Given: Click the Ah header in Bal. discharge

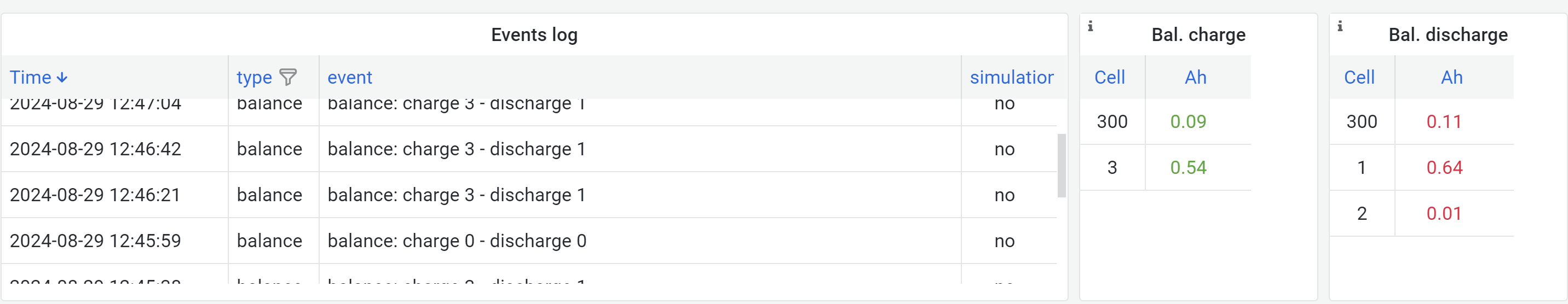Looking at the screenshot, I should (1452, 77).
